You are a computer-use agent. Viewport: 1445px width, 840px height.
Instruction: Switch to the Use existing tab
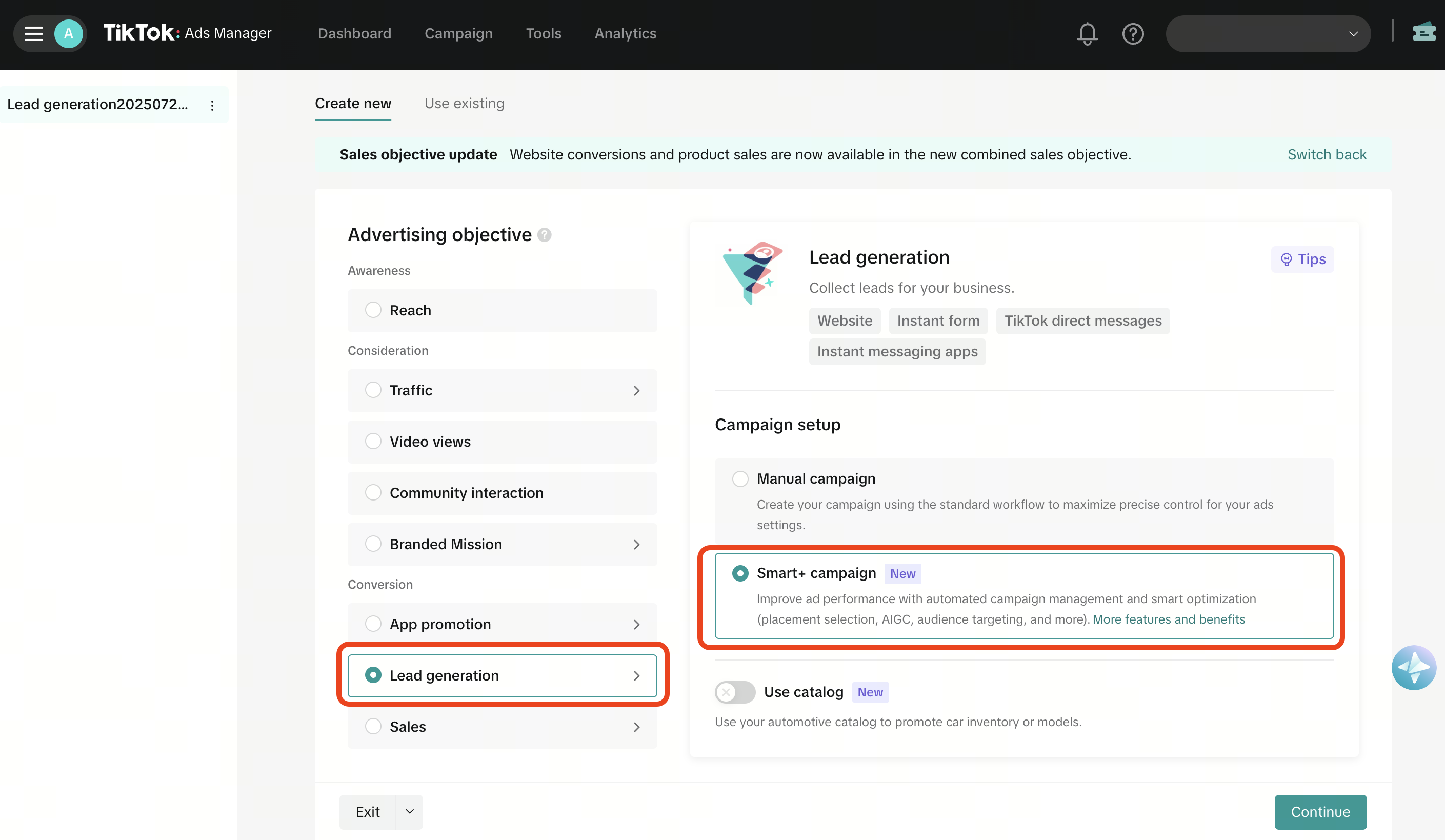click(x=465, y=103)
